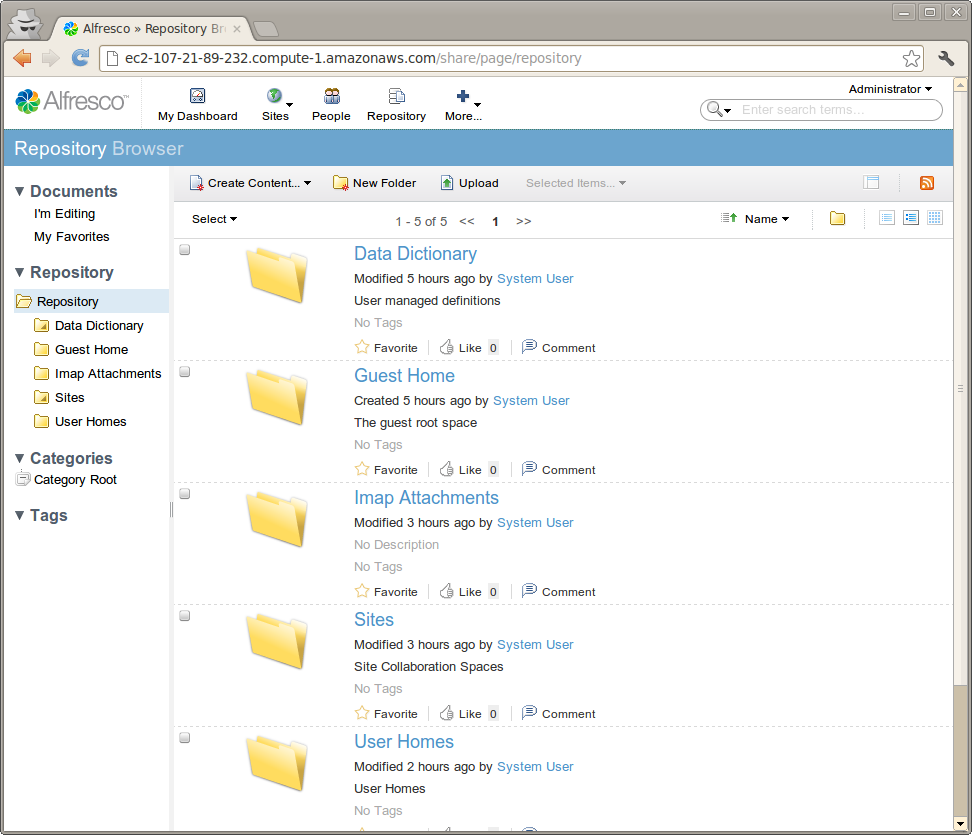Favorite the Data Dictionary folder
The height and width of the screenshot is (835, 972).
[x=386, y=347]
